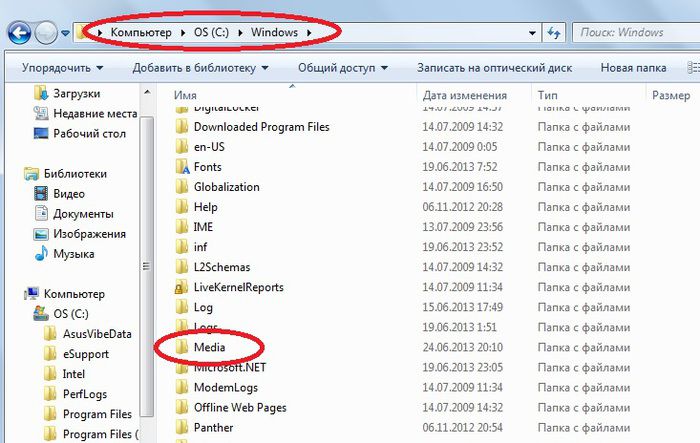Click the date 15.06.2013 17:49

click(x=462, y=307)
